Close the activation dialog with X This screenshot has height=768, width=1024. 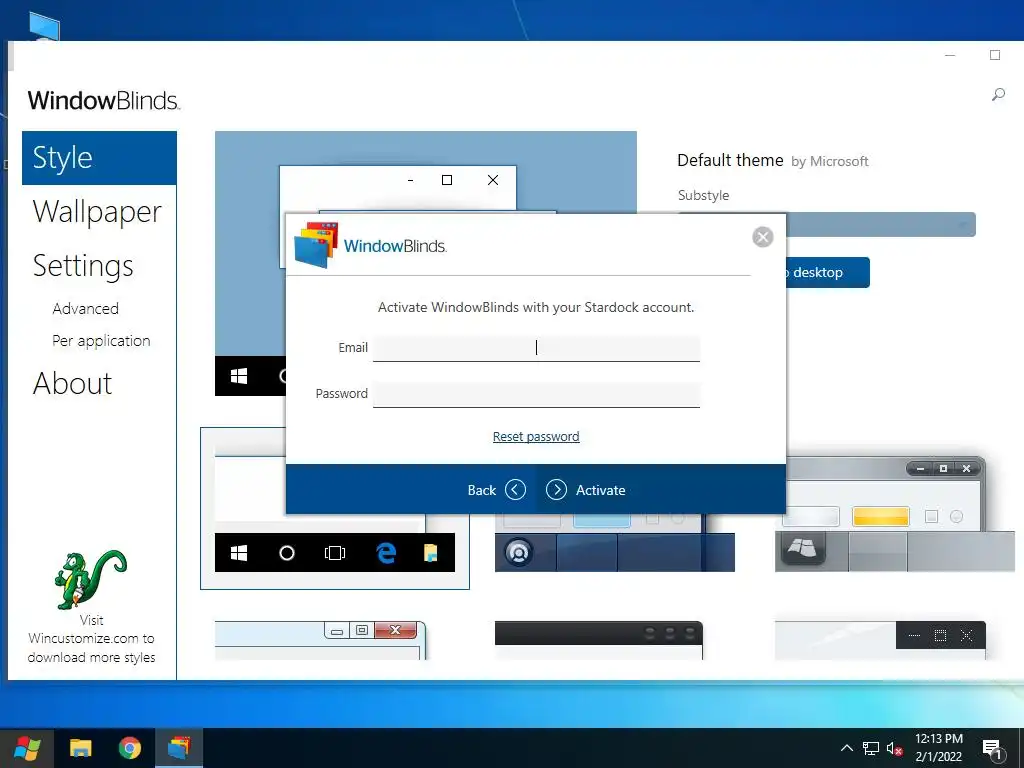pyautogui.click(x=762, y=236)
